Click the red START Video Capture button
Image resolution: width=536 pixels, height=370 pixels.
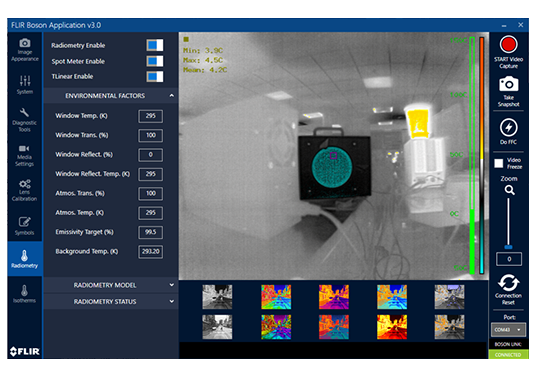click(508, 45)
